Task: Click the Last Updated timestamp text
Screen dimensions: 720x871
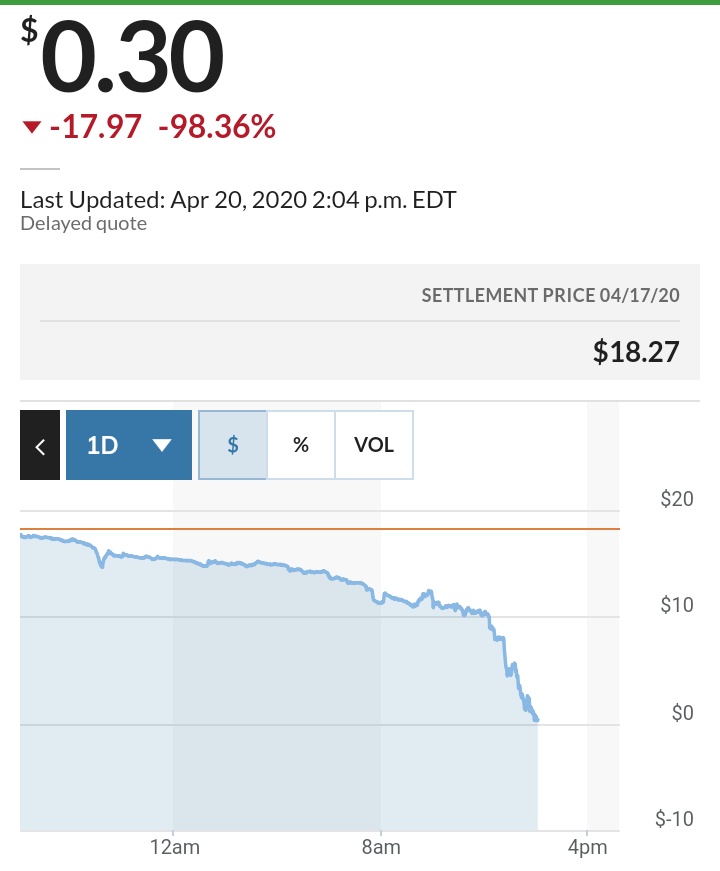Action: tap(238, 199)
